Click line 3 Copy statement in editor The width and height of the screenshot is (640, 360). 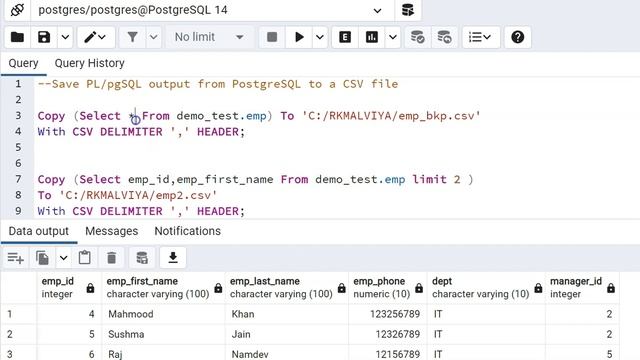coord(259,116)
